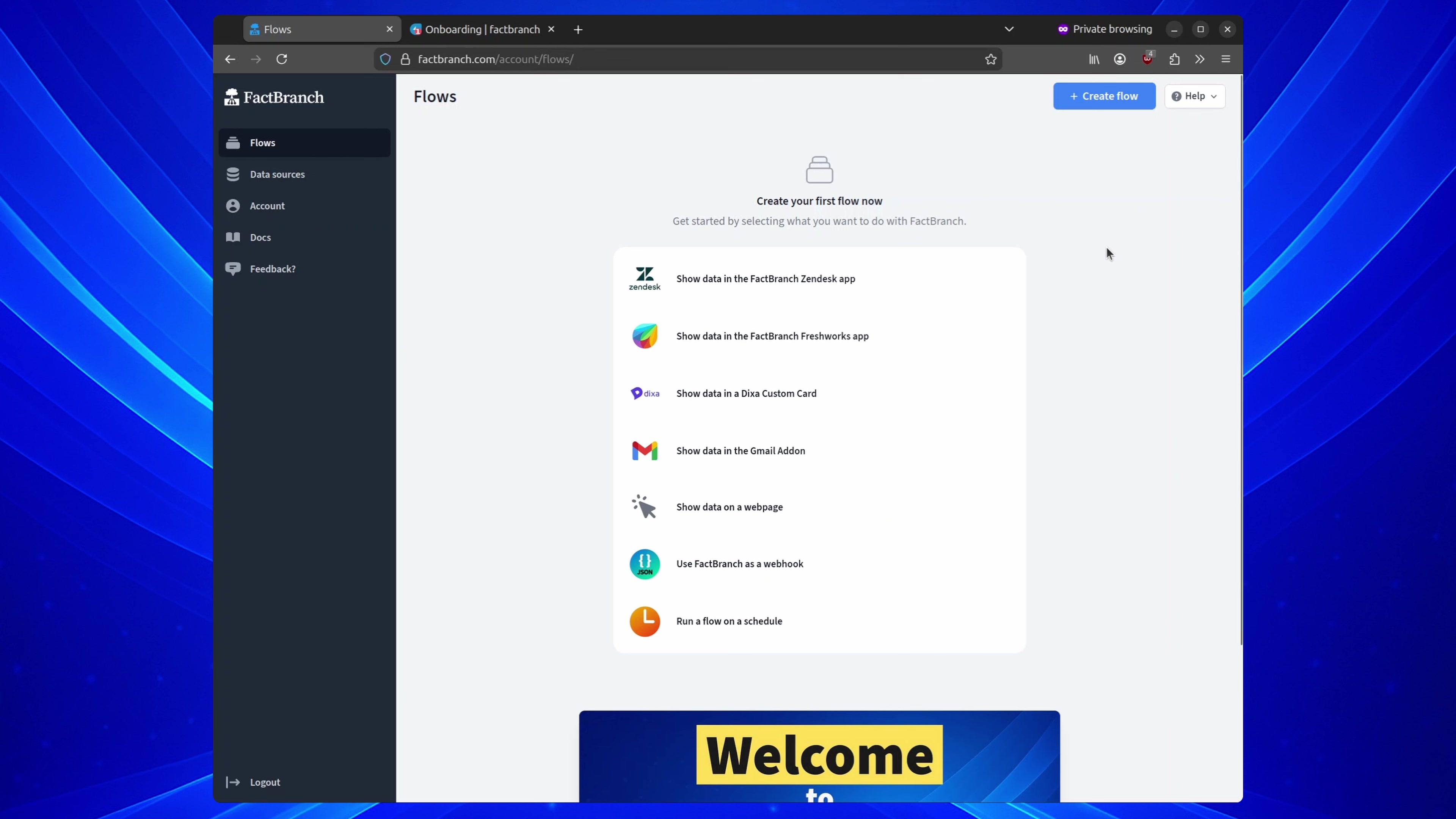
Task: Open the browser extensions puzzle icon
Action: 1174,60
